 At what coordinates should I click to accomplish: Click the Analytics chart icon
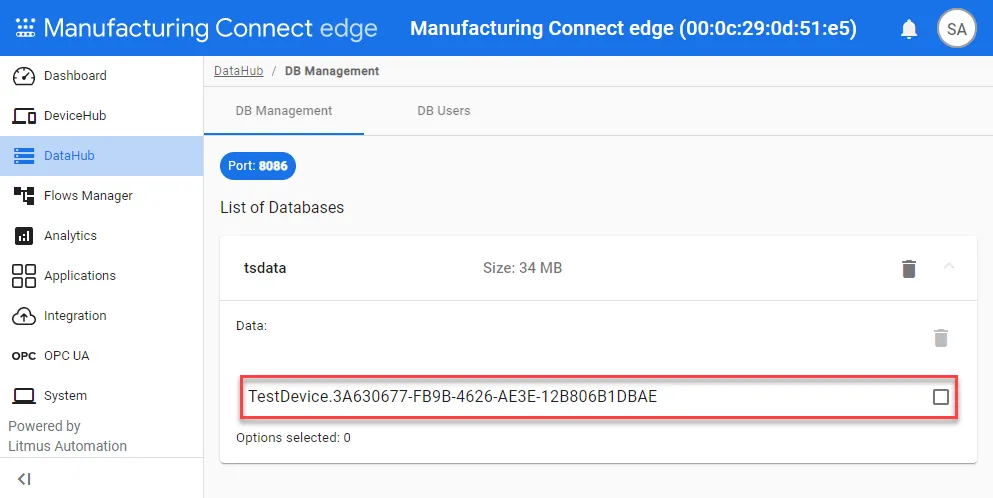coord(24,236)
